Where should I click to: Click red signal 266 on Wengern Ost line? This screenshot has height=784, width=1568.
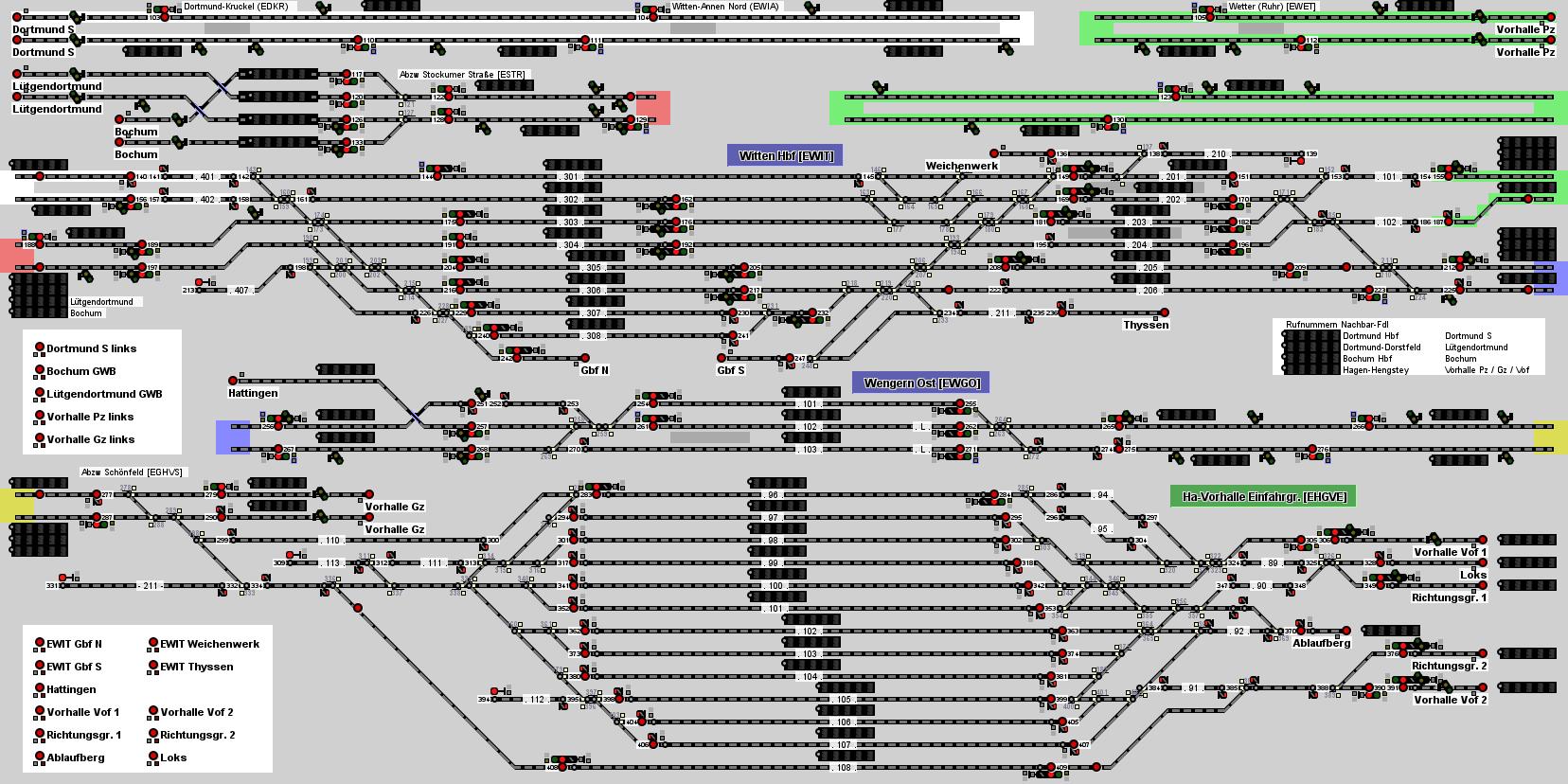coord(1371,427)
